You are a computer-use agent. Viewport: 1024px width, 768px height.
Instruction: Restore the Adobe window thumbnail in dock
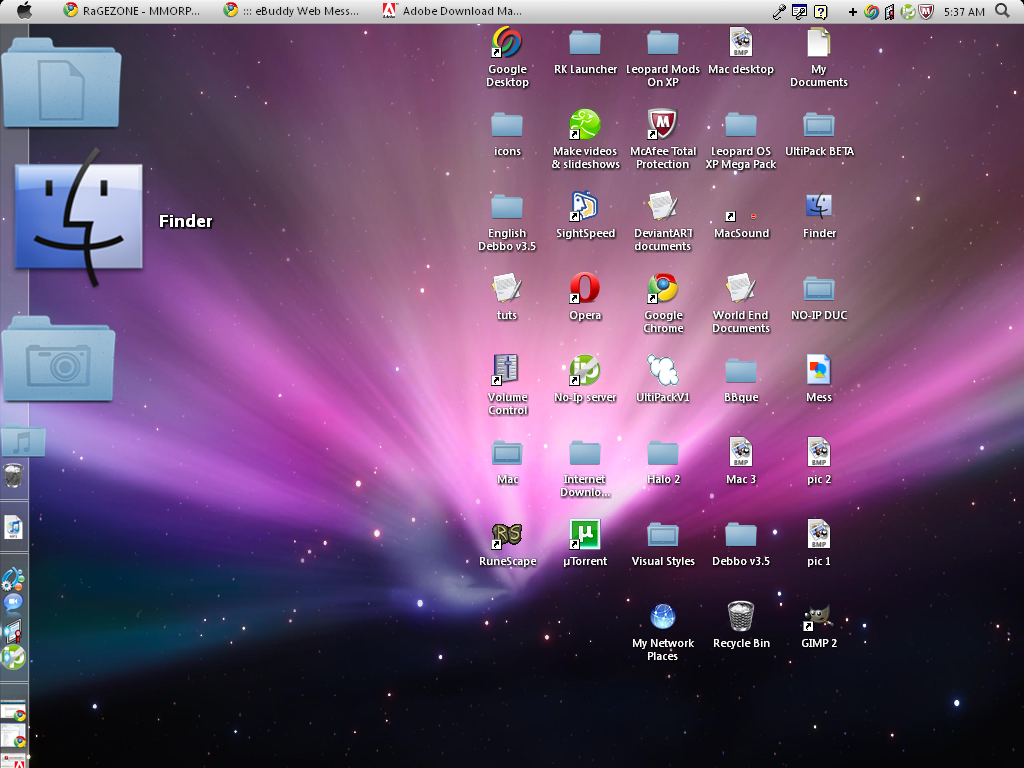click(13, 761)
